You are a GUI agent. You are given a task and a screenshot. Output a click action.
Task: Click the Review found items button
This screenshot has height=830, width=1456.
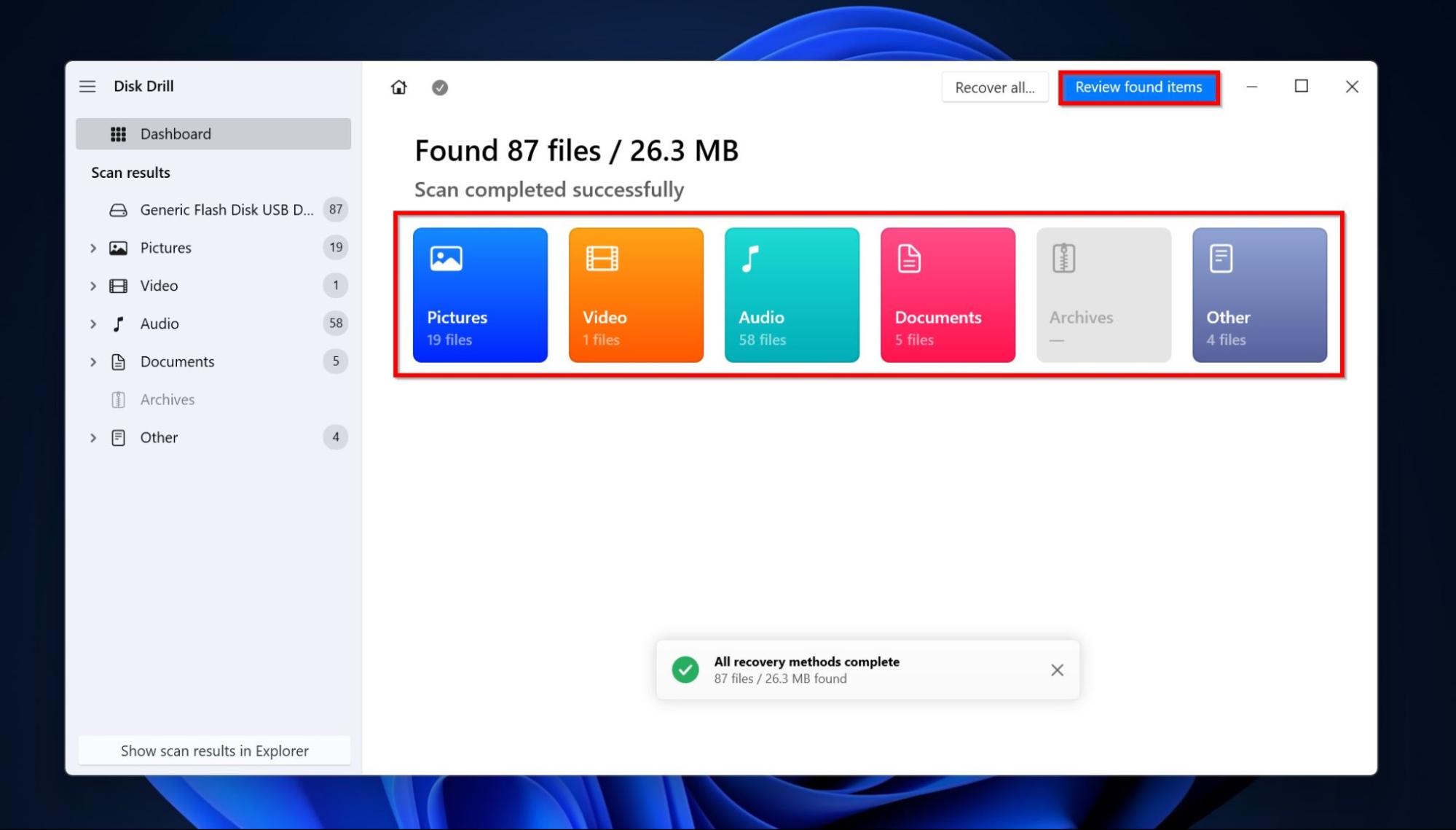coord(1139,86)
